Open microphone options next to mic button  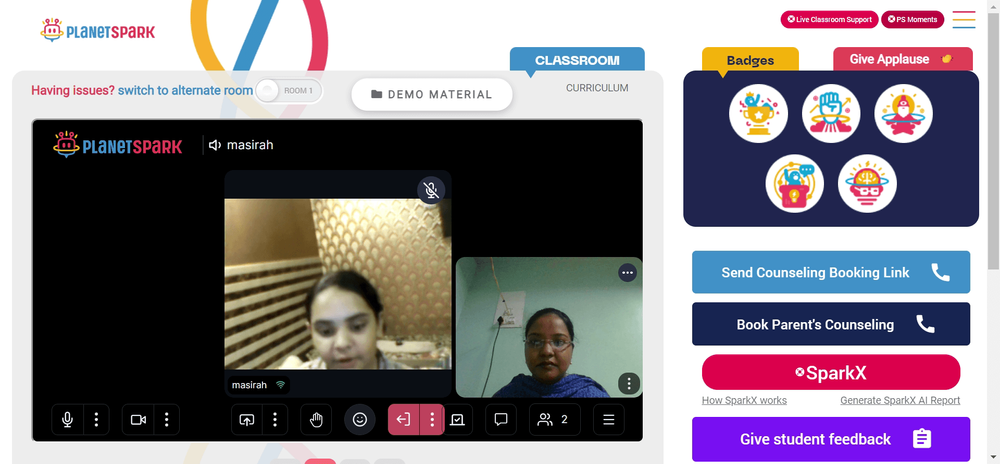point(96,419)
